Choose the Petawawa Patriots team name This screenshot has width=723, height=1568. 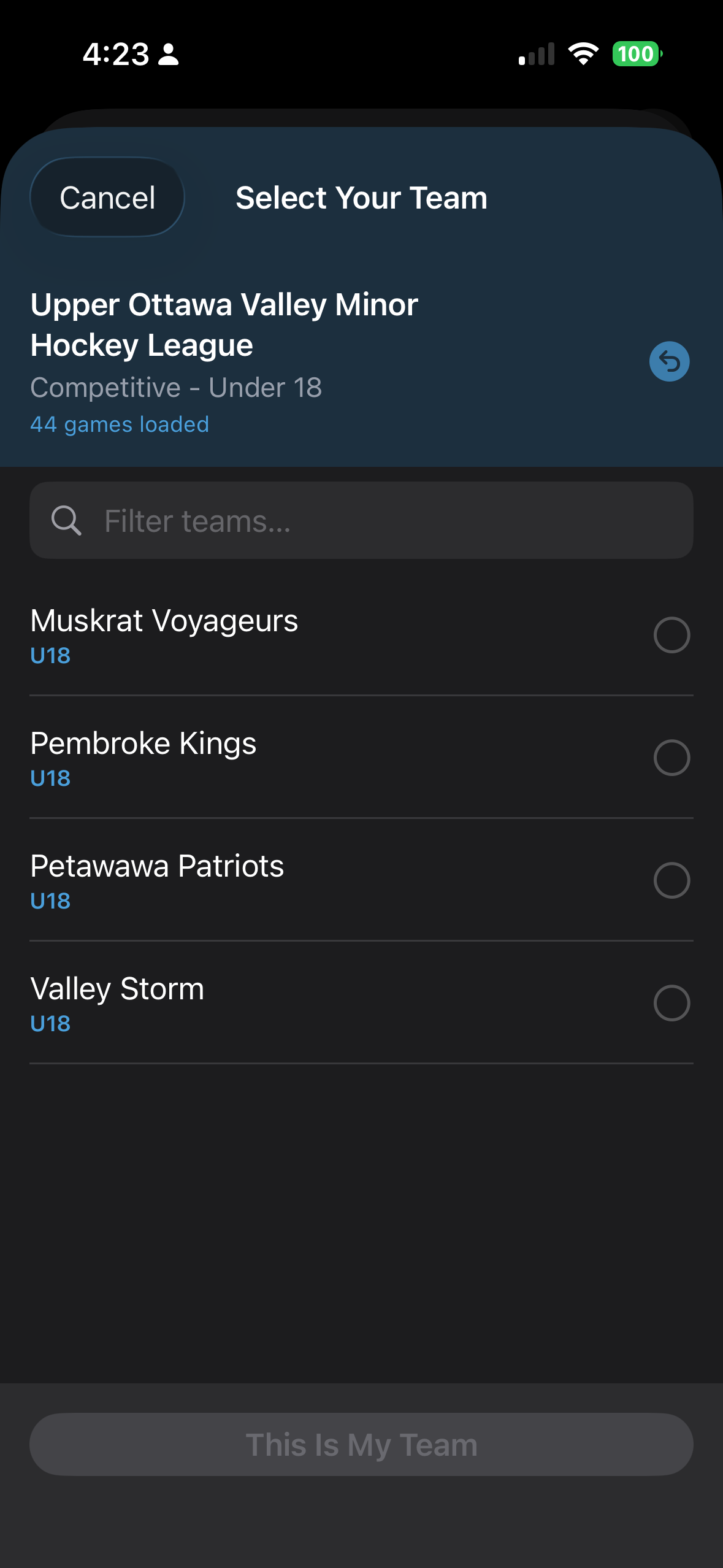coord(157,866)
